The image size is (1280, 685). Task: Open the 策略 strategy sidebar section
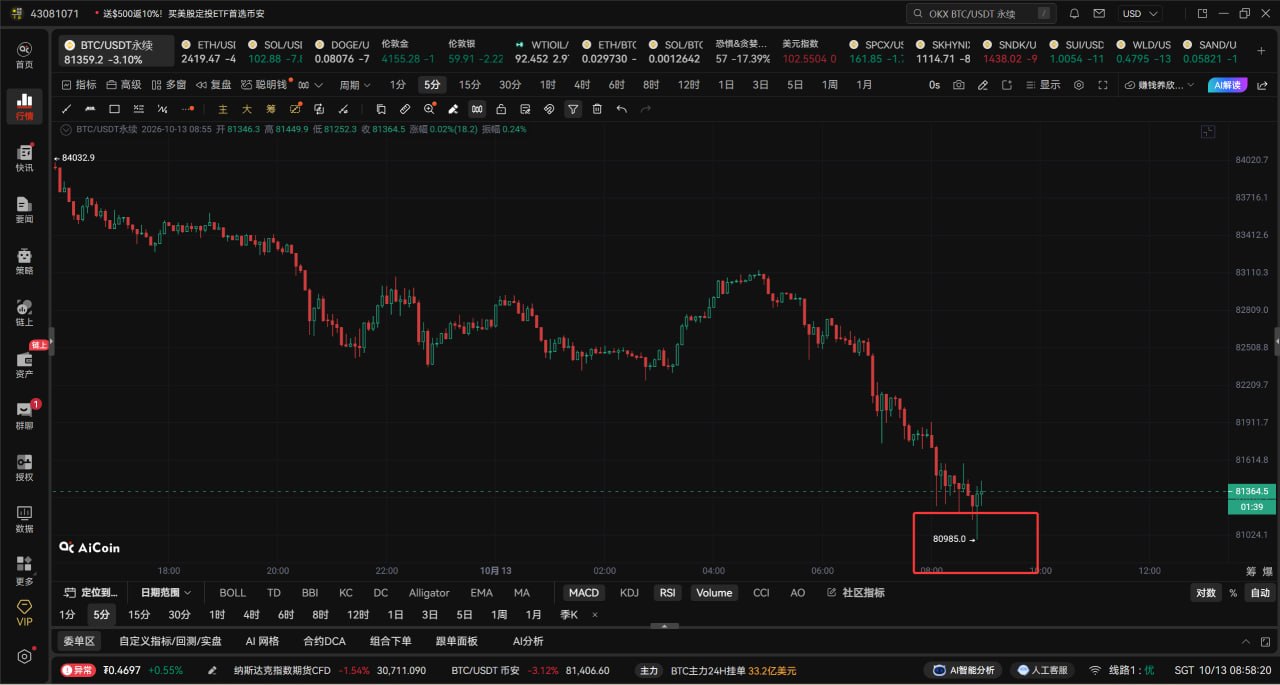24,261
